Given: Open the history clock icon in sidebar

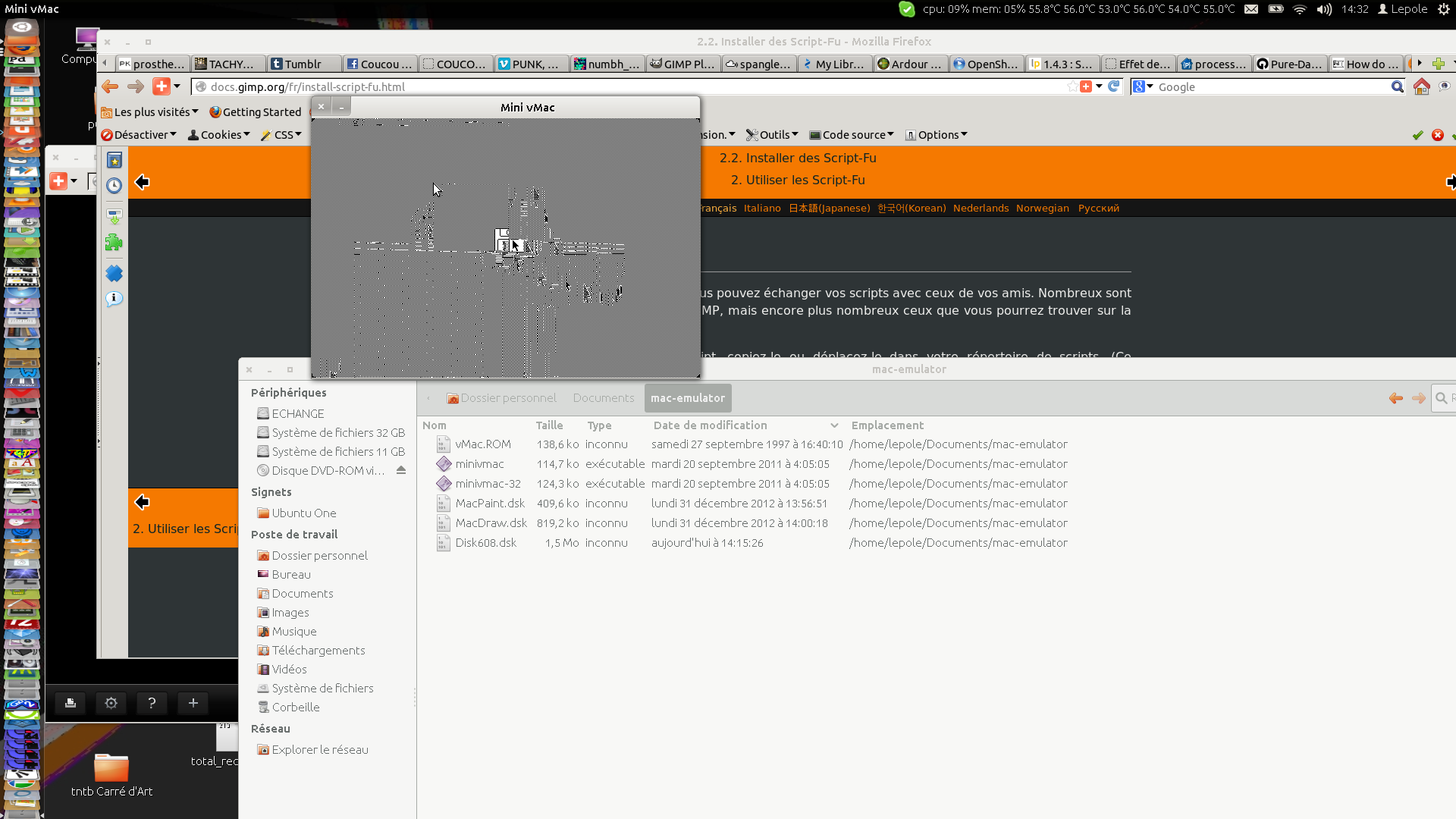Looking at the screenshot, I should coord(114,186).
